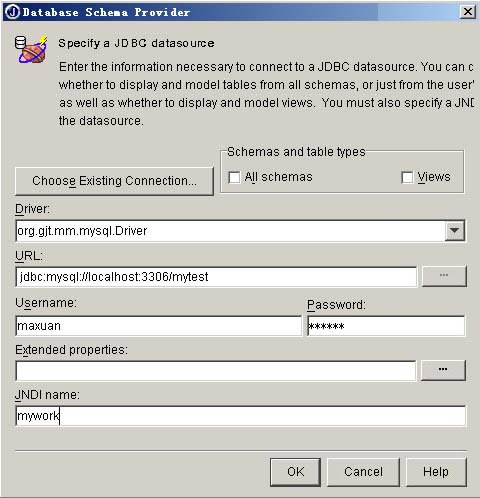This screenshot has height=498, width=480.
Task: Click into the Username field maxuan
Action: (158, 326)
